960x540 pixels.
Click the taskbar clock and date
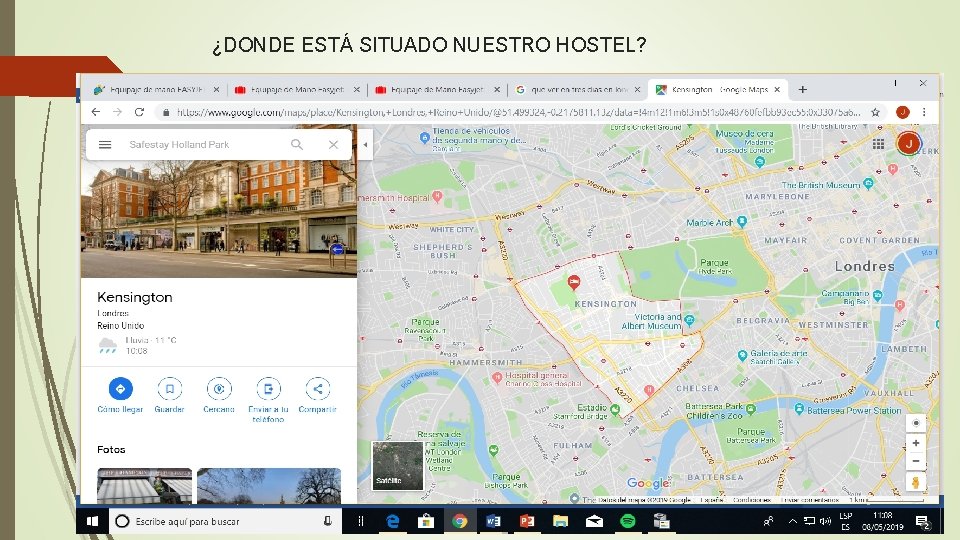(882, 521)
